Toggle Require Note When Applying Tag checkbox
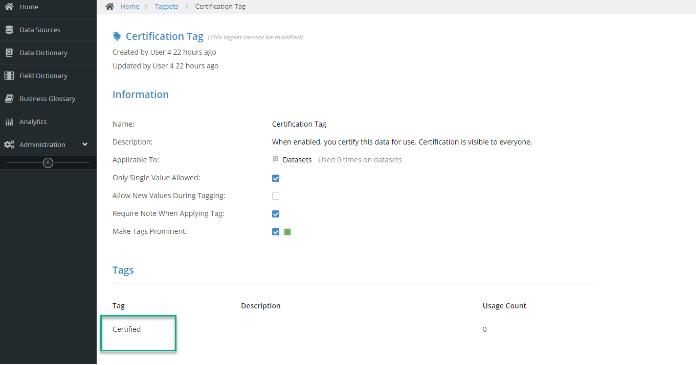This screenshot has width=696, height=365. point(276,214)
